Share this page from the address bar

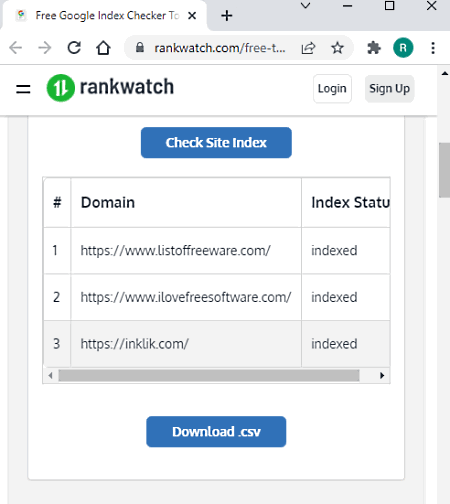[x=308, y=48]
